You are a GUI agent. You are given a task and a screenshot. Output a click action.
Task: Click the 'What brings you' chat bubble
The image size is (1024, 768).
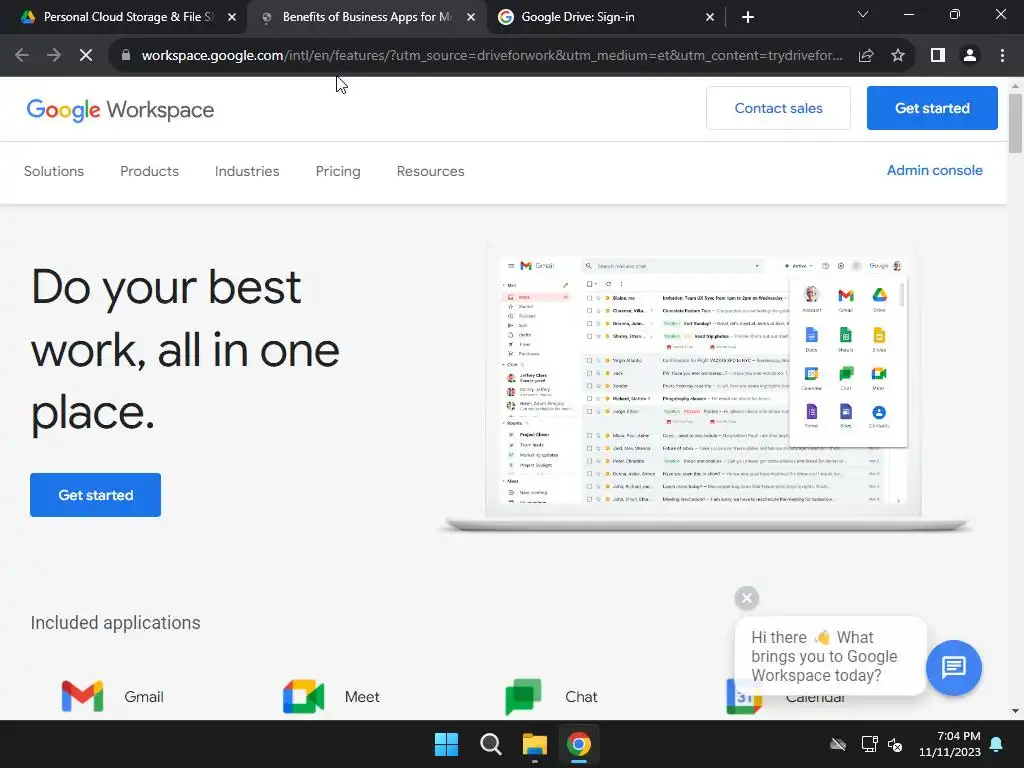830,656
